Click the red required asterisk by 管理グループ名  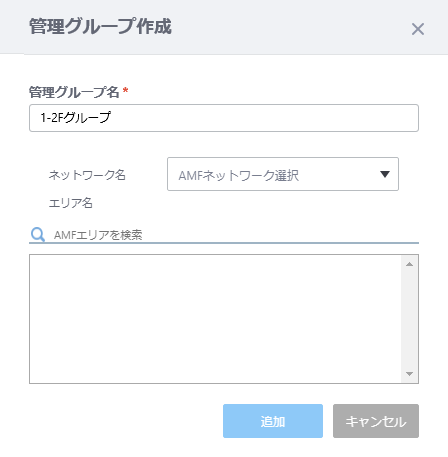[x=125, y=90]
